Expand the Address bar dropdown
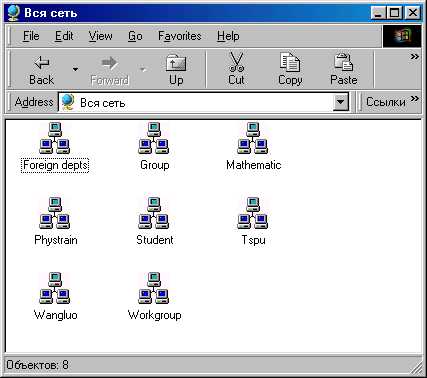 [340, 102]
